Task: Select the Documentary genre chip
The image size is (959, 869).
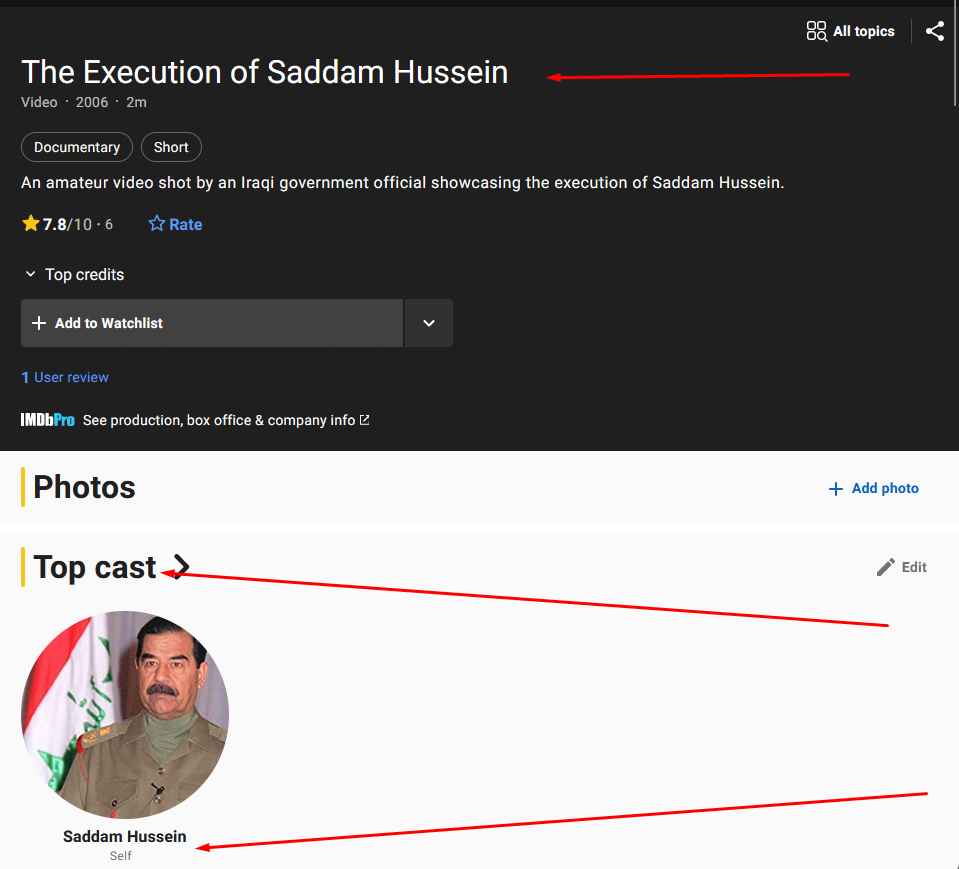Action: pyautogui.click(x=77, y=147)
